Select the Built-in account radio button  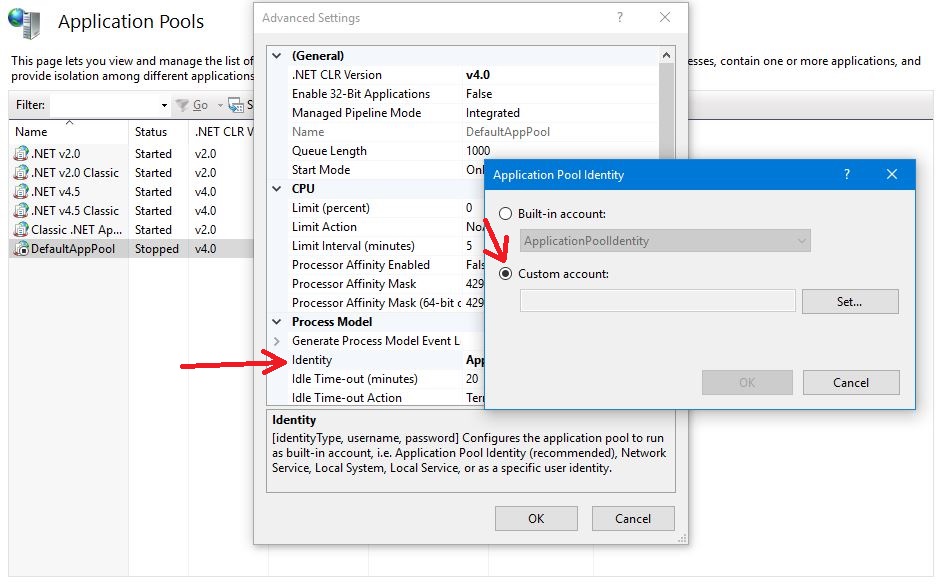[506, 214]
